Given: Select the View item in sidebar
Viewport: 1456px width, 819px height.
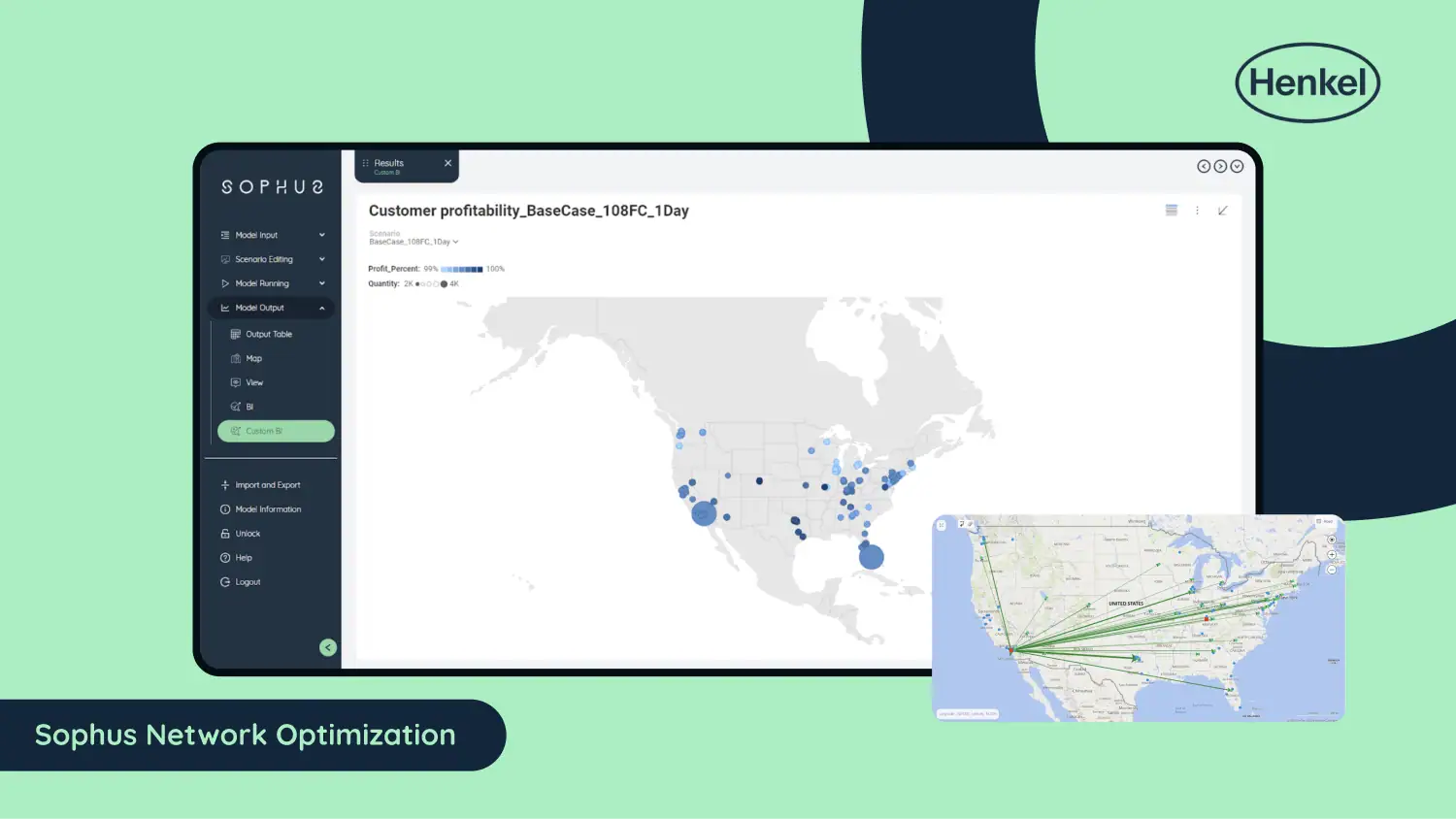Looking at the screenshot, I should click(x=253, y=382).
